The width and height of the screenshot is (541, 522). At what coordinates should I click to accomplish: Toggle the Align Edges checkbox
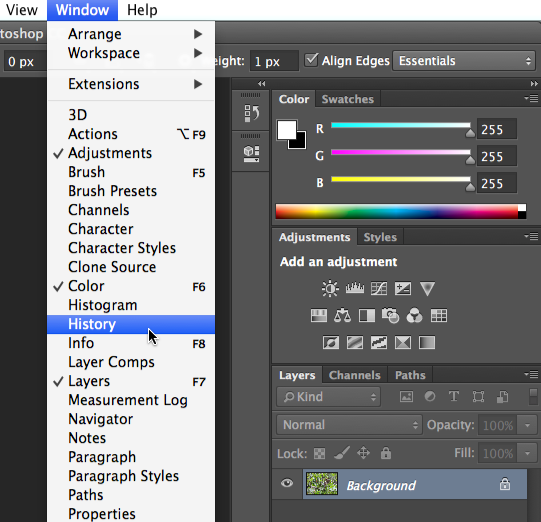[312, 60]
